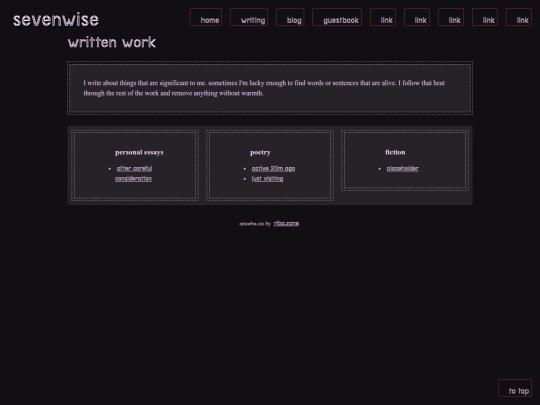
Task: Open the blog nav link
Action: [290, 17]
